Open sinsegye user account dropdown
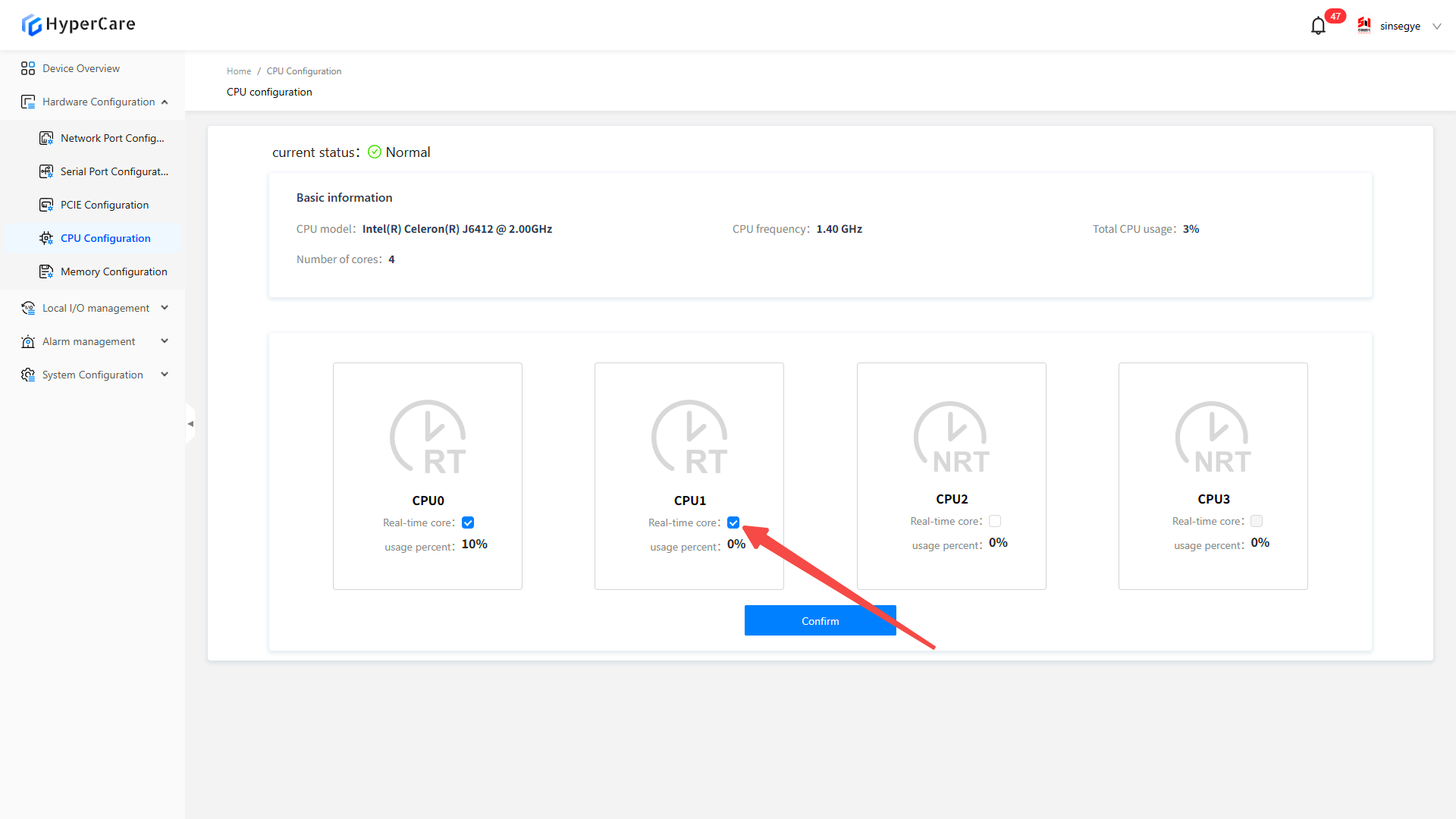 [x=1401, y=26]
